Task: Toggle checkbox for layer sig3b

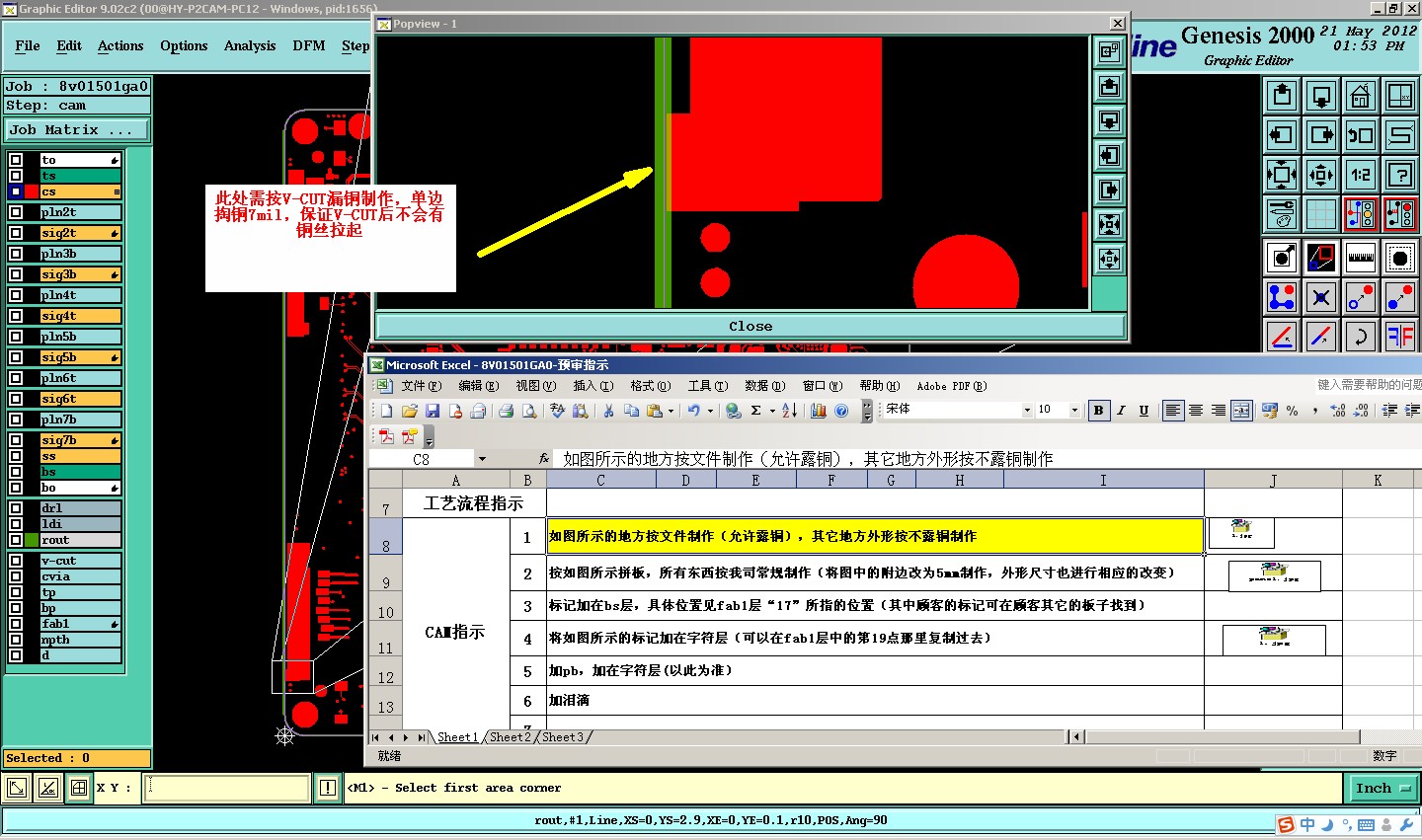Action: 16,274
